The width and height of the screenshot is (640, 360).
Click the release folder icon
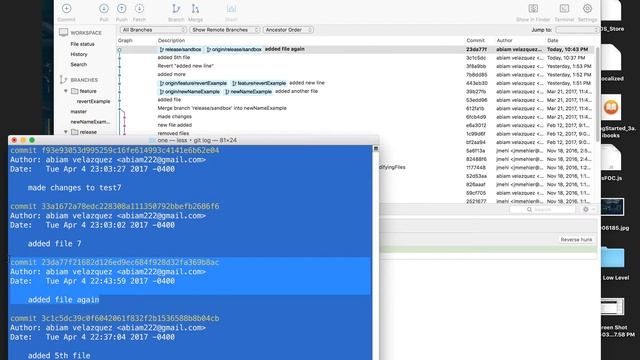click(75, 132)
